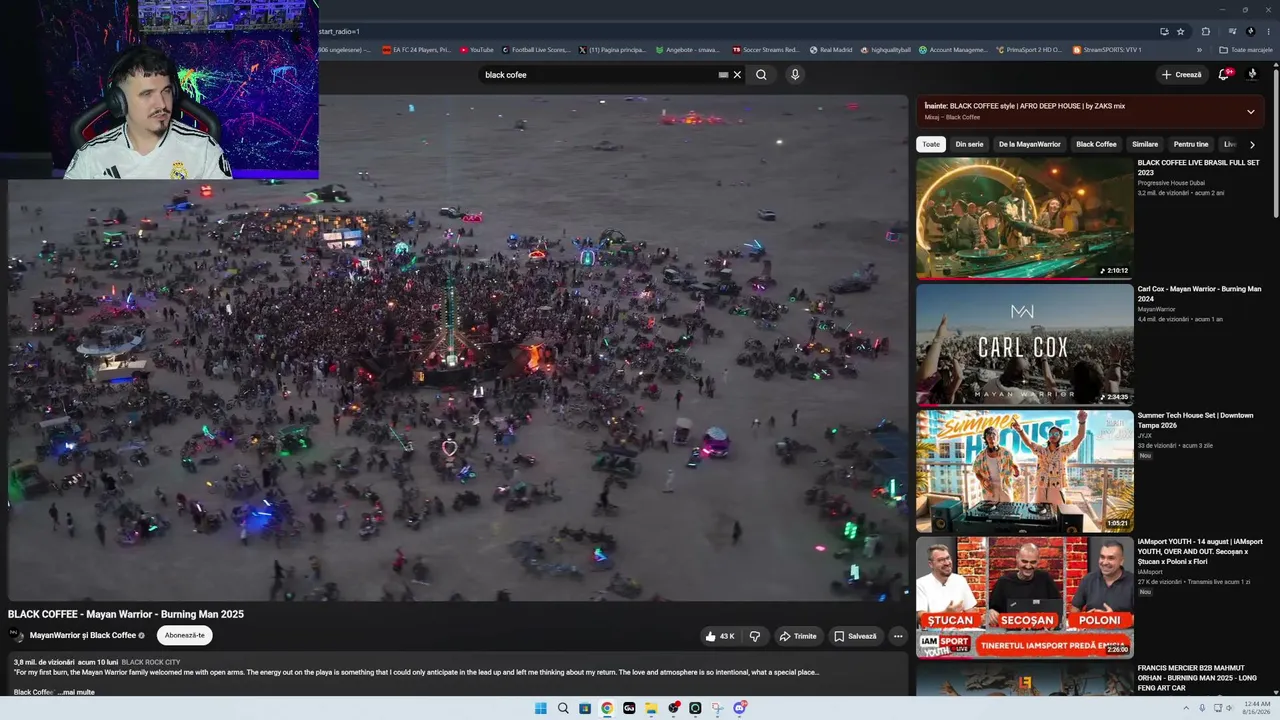Viewport: 1280px width, 720px height.
Task: Select the 'Black Coffee' filter chip
Action: (1096, 144)
